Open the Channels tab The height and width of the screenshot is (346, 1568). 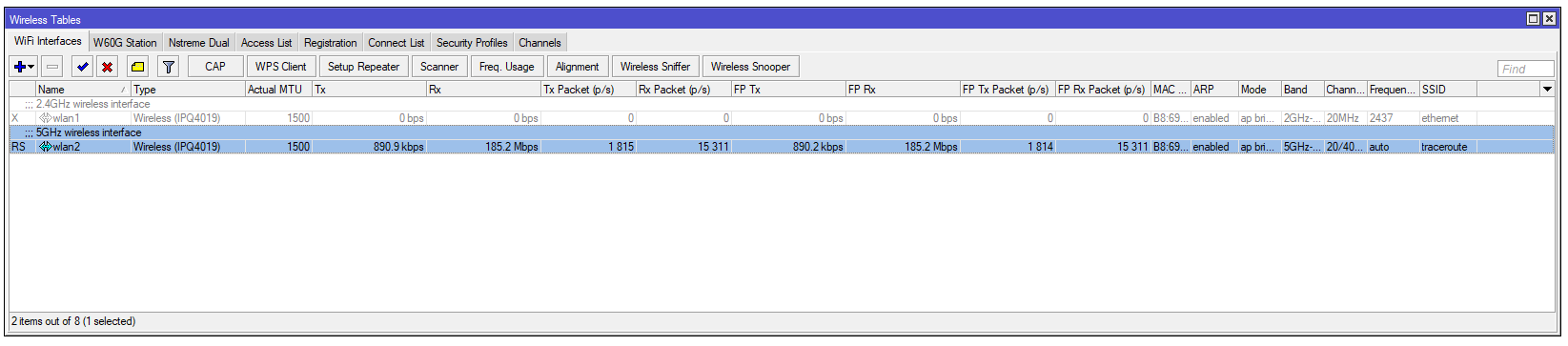tap(540, 43)
